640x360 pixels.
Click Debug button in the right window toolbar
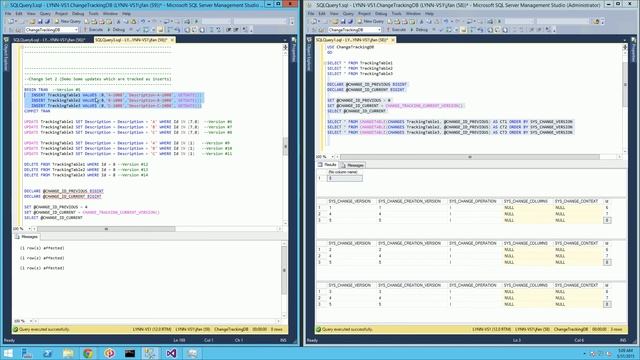click(419, 30)
